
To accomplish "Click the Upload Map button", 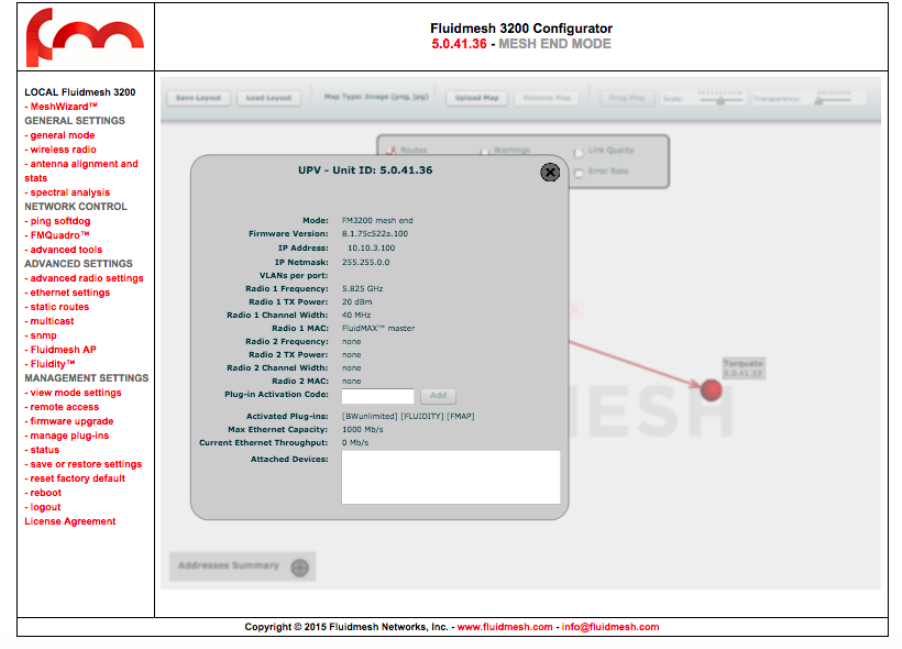I will click(x=477, y=98).
